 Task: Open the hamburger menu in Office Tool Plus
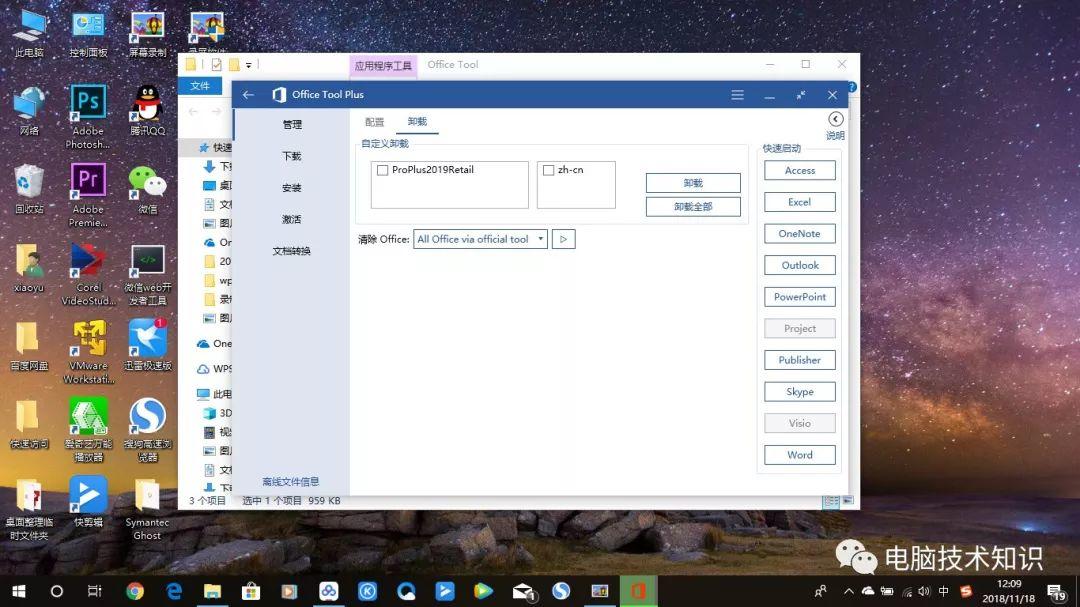(x=737, y=95)
